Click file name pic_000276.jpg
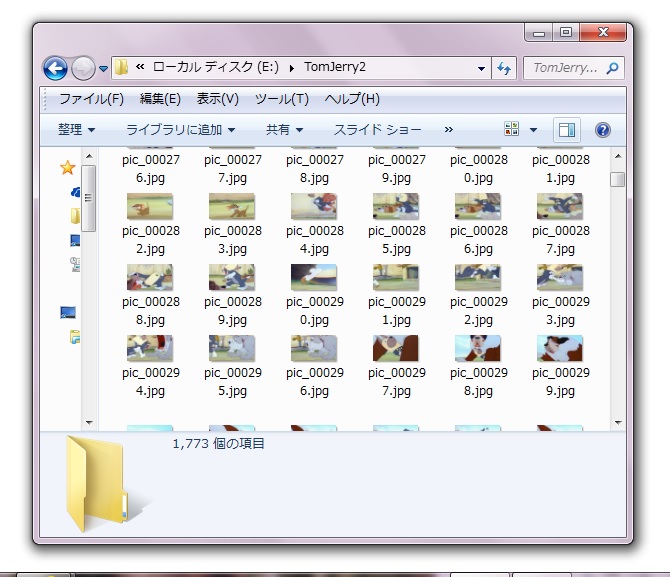The image size is (670, 577). tap(150, 168)
